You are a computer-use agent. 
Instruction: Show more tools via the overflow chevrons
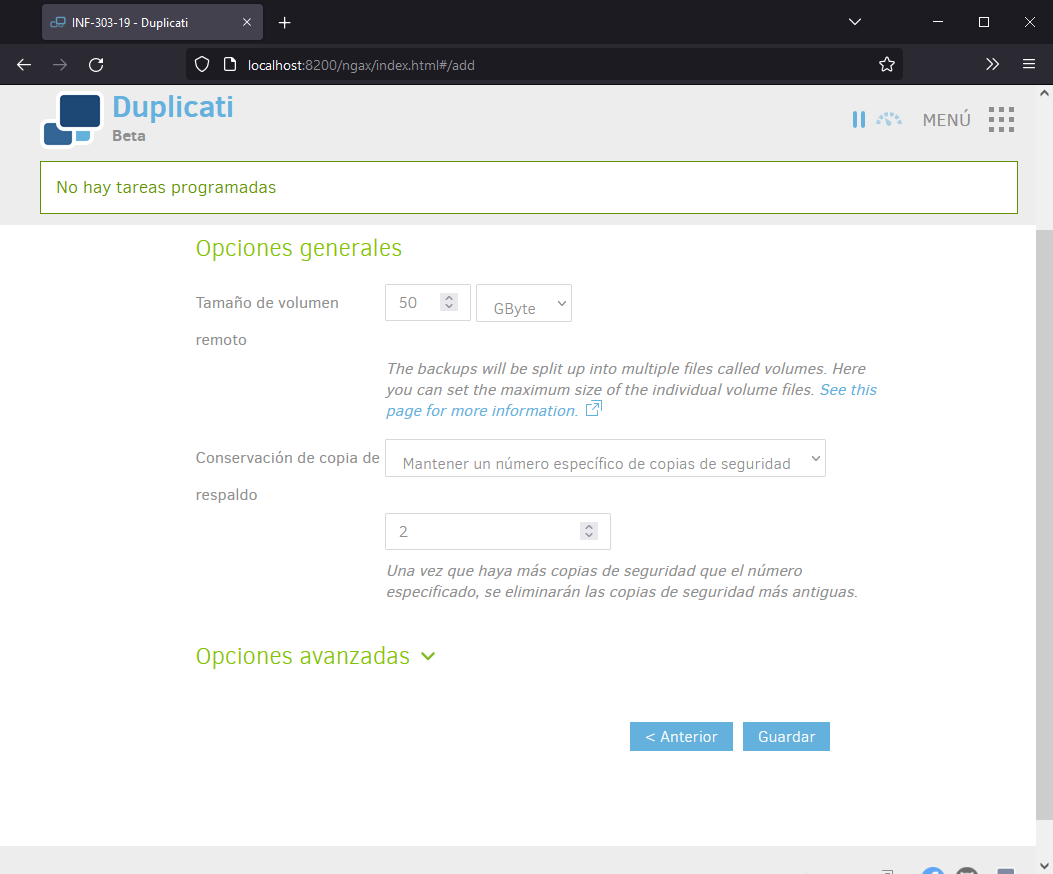coord(992,65)
